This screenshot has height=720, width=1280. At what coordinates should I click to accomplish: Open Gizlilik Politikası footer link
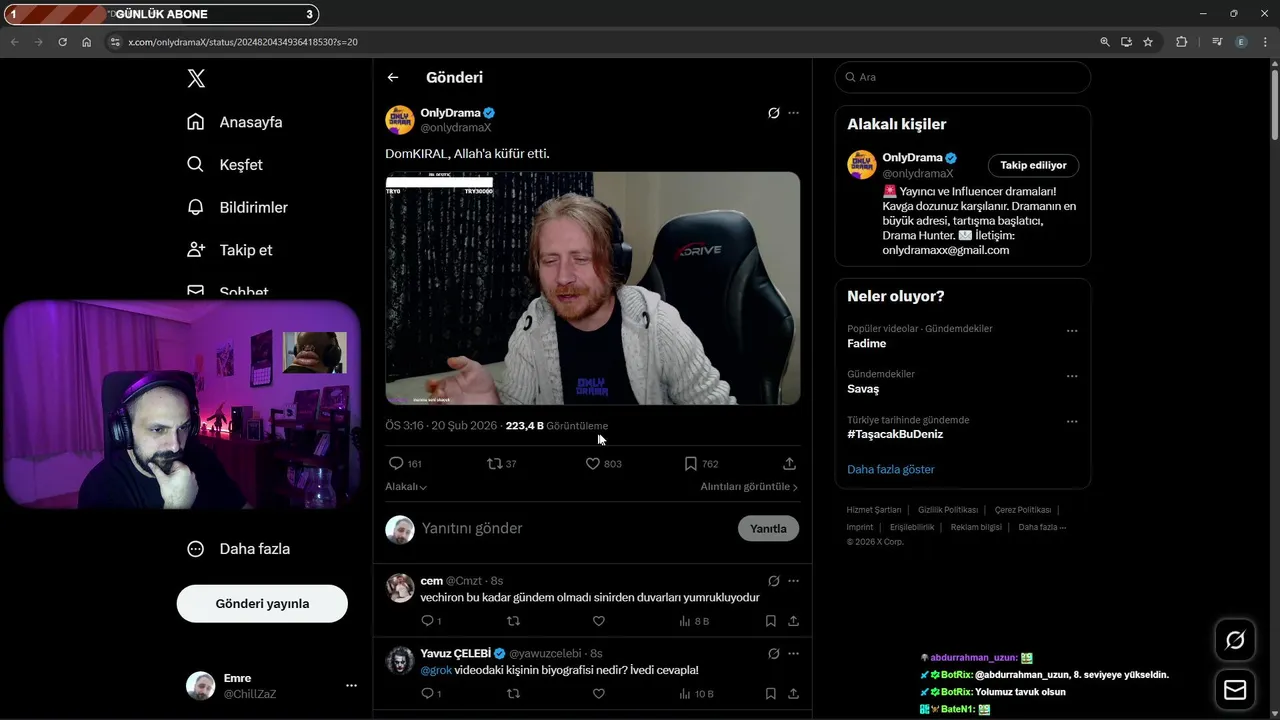pyautogui.click(x=948, y=510)
